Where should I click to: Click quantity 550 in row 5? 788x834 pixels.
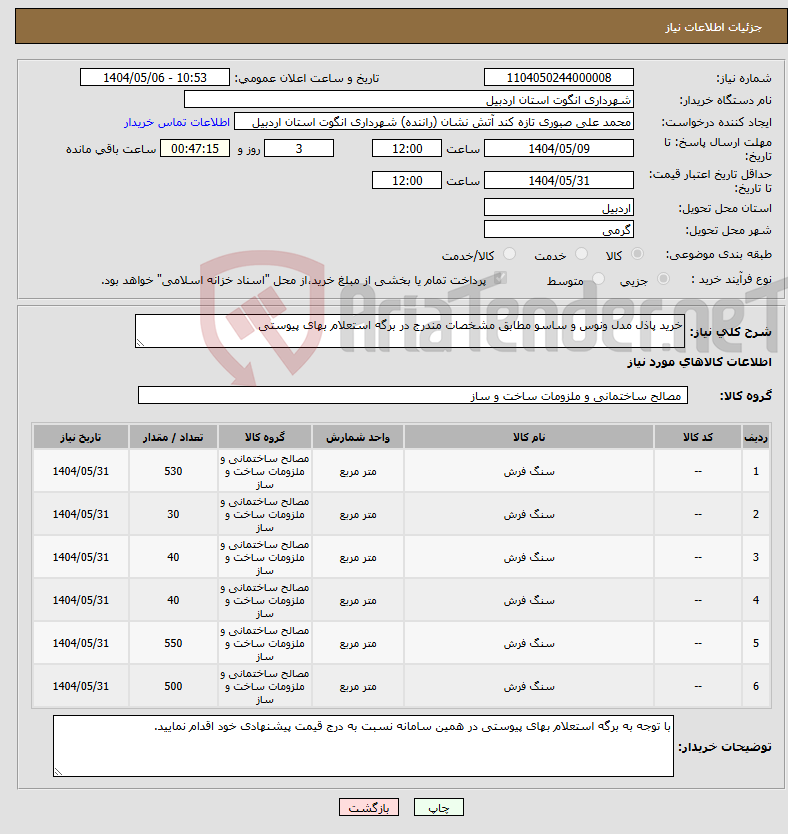(x=173, y=643)
